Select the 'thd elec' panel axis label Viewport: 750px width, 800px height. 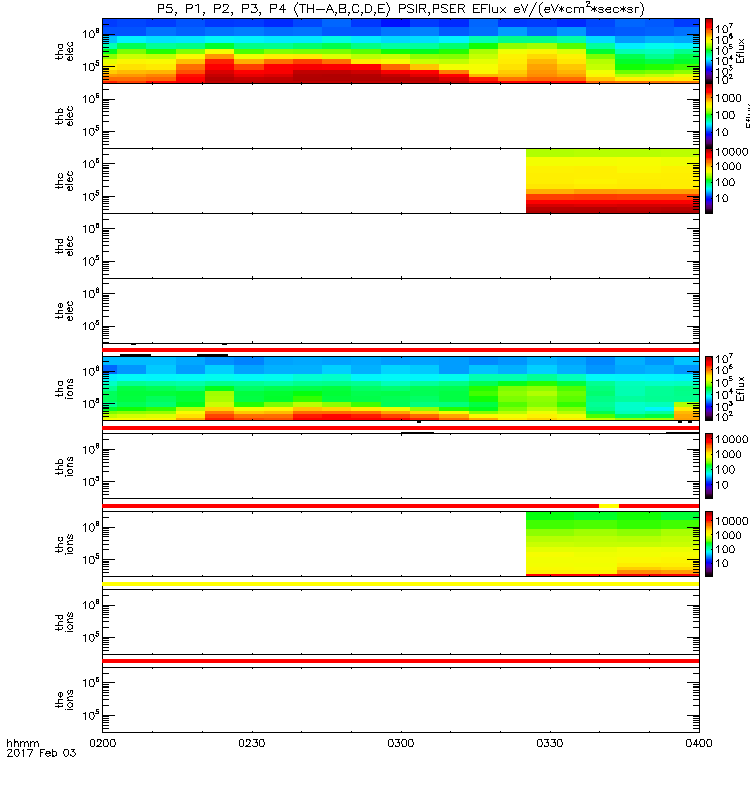pyautogui.click(x=64, y=246)
